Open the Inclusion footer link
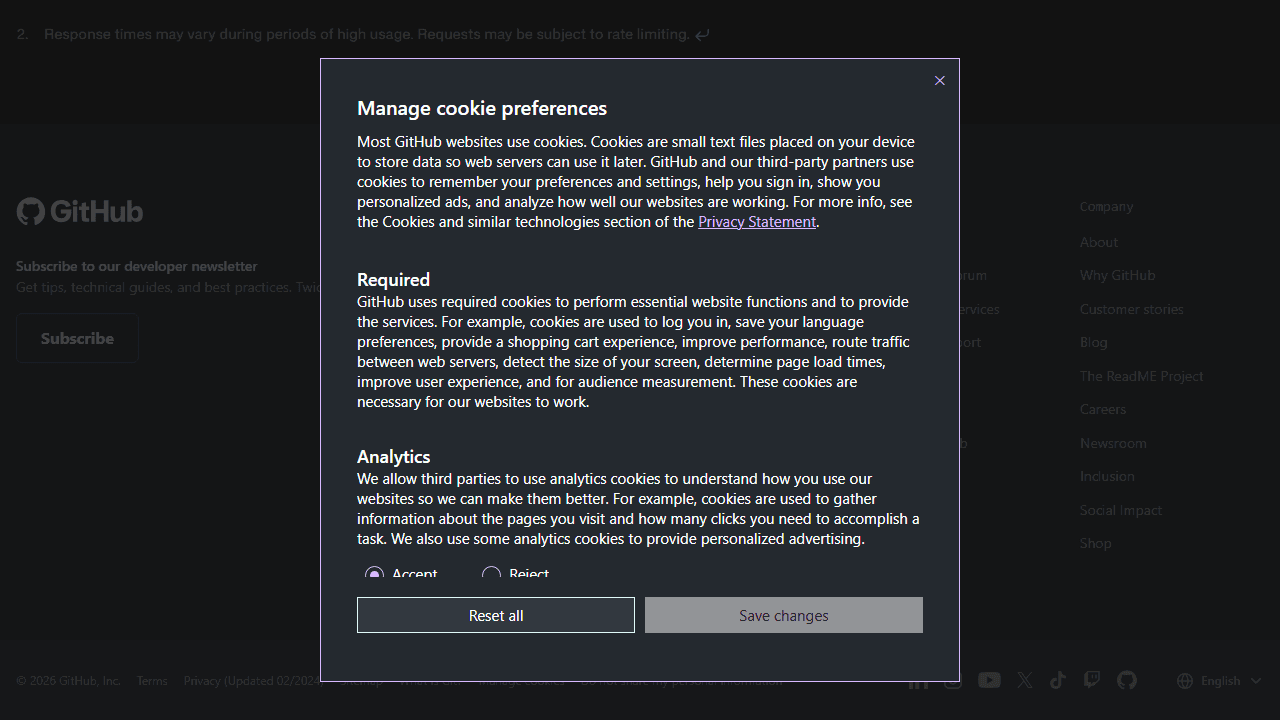This screenshot has height=720, width=1280. (1107, 476)
